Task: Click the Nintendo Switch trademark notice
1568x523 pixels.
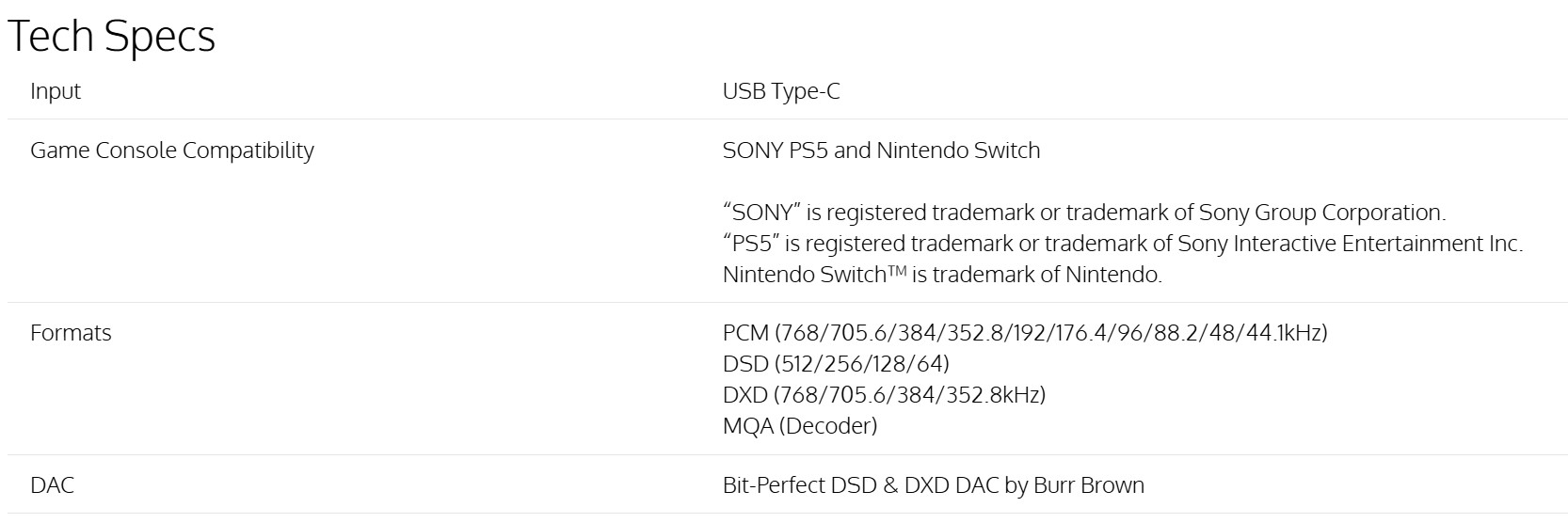Action: coord(941,275)
